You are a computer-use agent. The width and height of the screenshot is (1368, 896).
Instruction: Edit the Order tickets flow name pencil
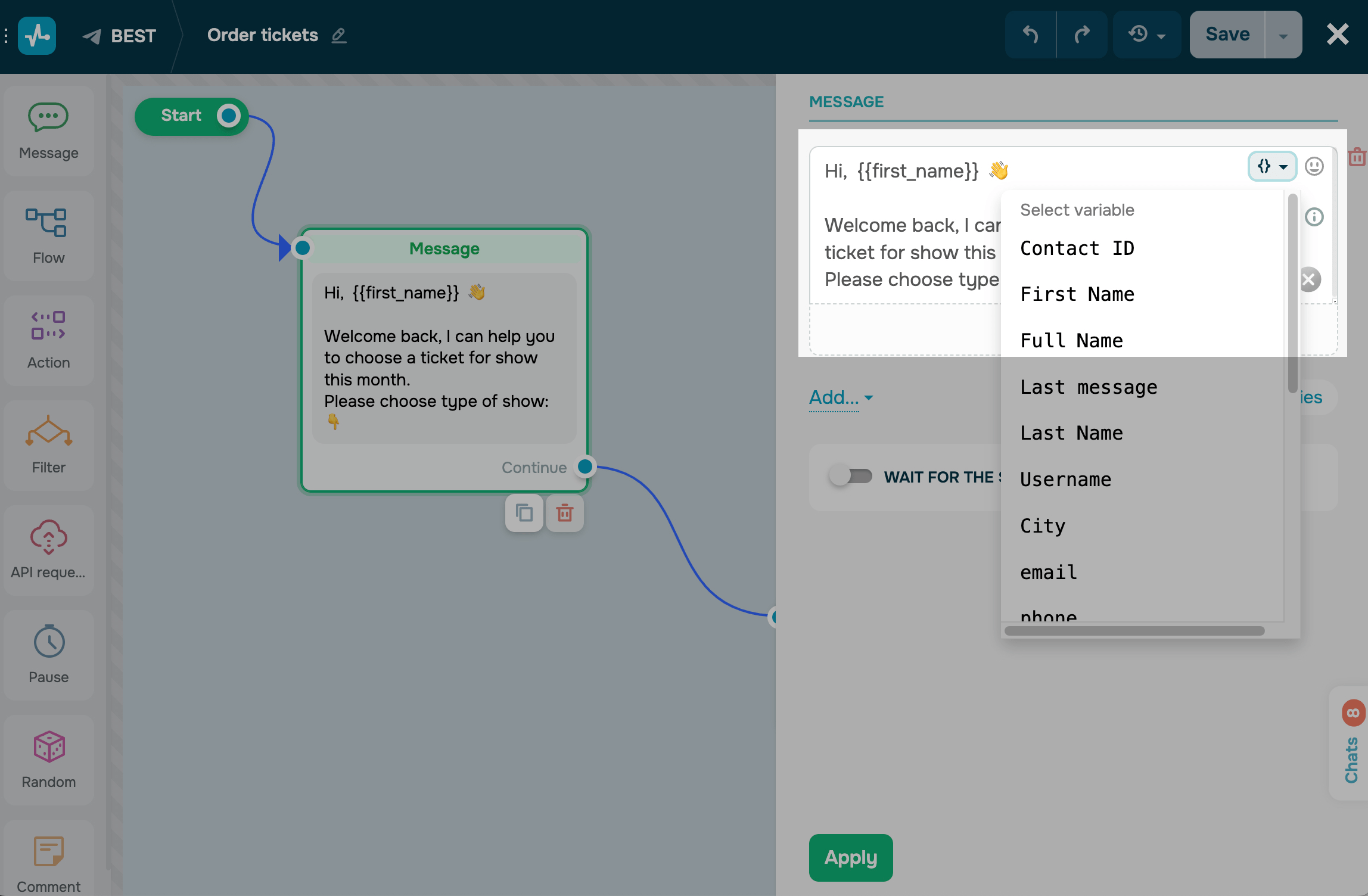click(x=339, y=36)
